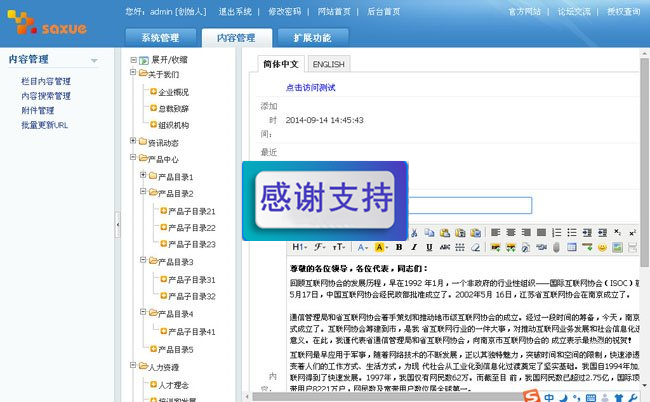Open the H1 heading dropdown
The height and width of the screenshot is (402, 650).
pyautogui.click(x=299, y=247)
